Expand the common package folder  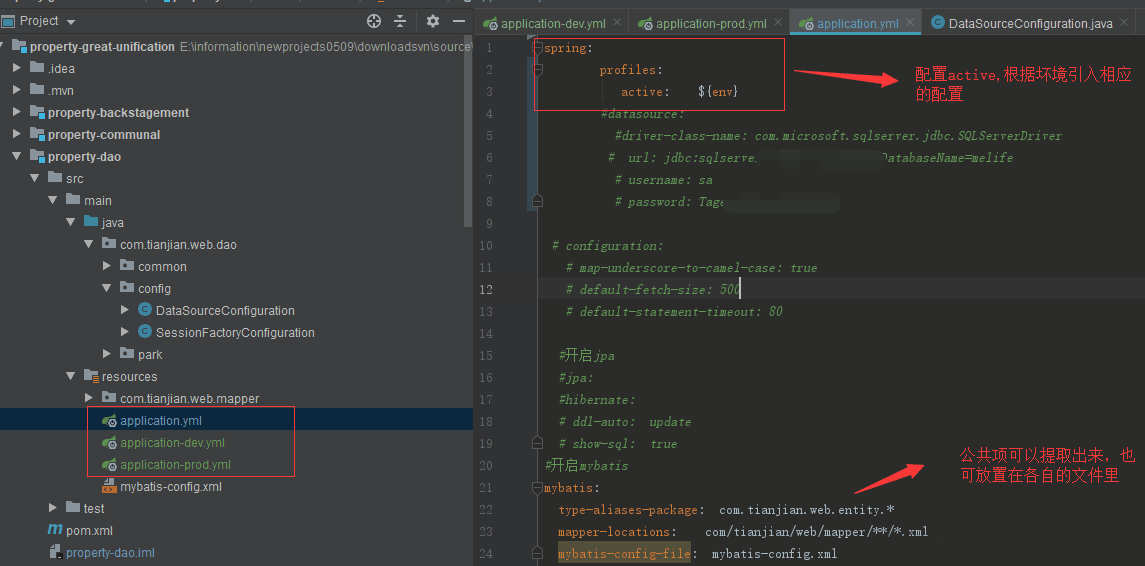[107, 267]
